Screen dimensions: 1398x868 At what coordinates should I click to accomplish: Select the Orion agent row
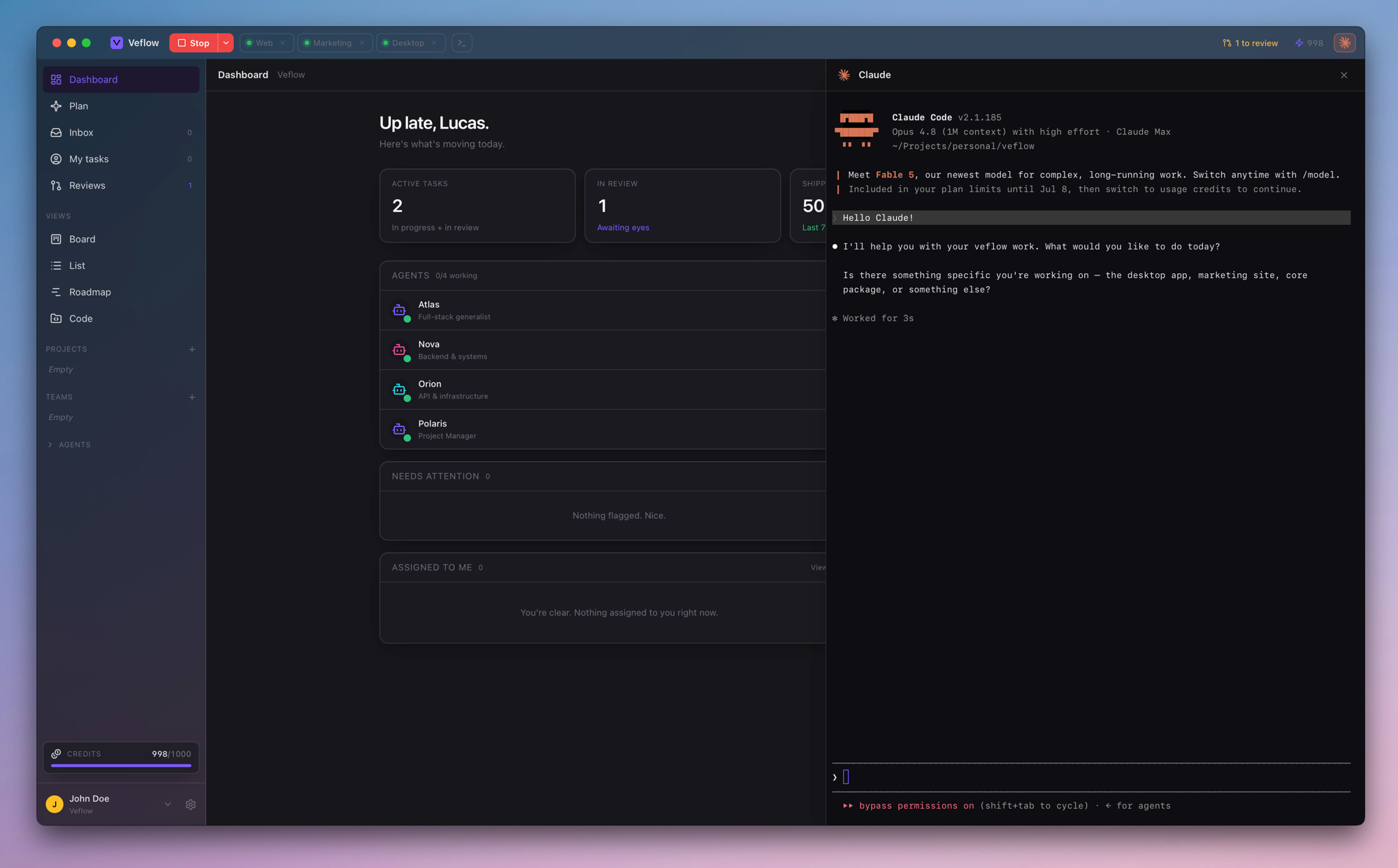[603, 390]
